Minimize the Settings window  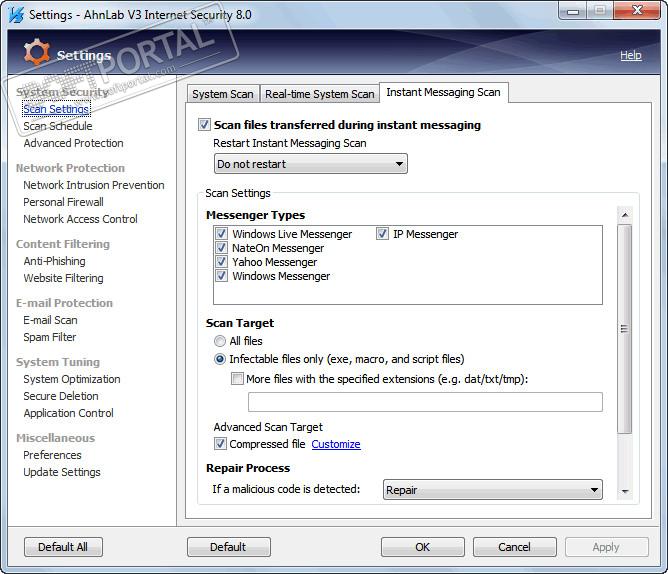573,11
